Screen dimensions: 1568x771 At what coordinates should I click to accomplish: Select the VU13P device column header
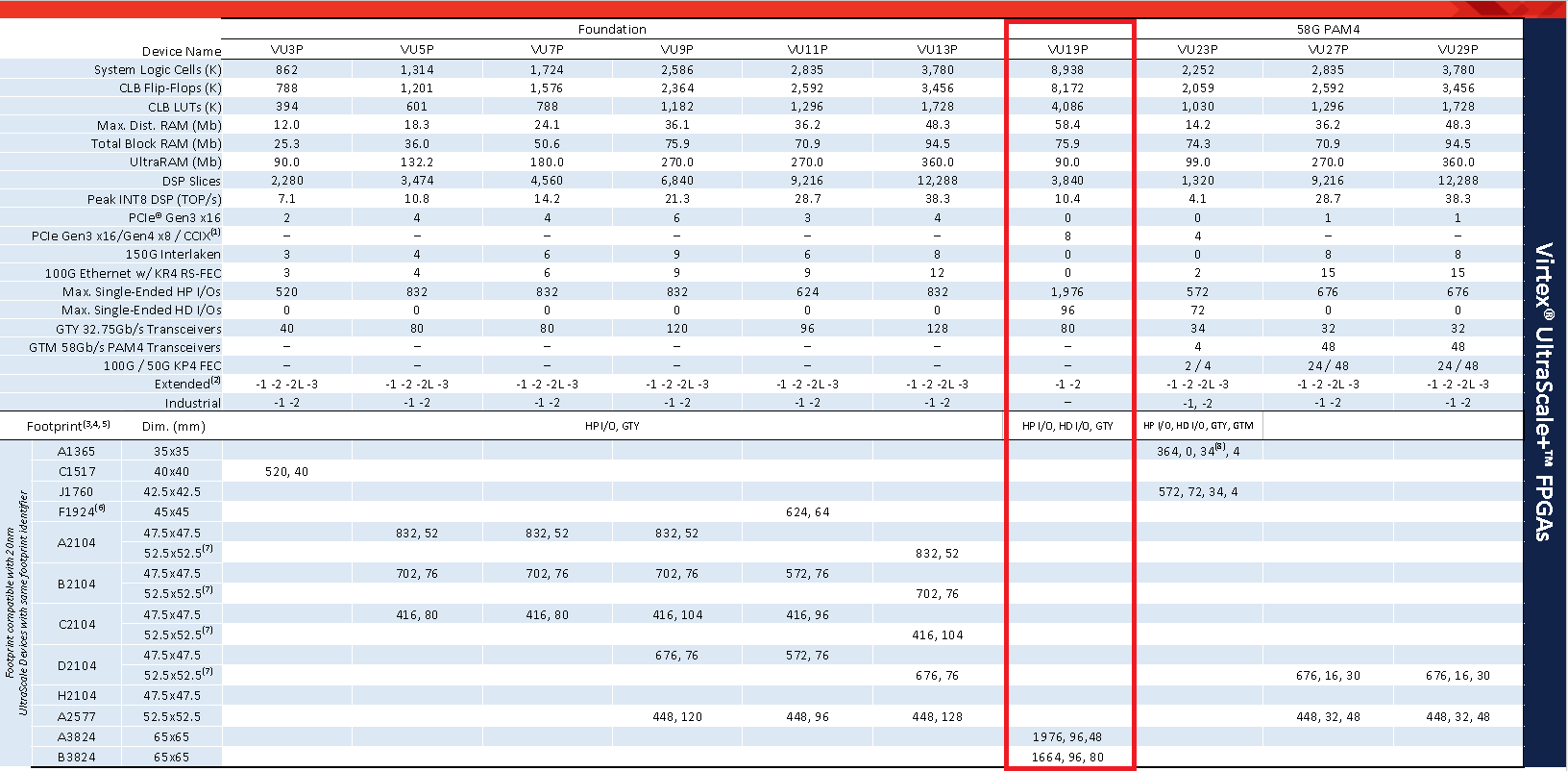[x=938, y=50]
